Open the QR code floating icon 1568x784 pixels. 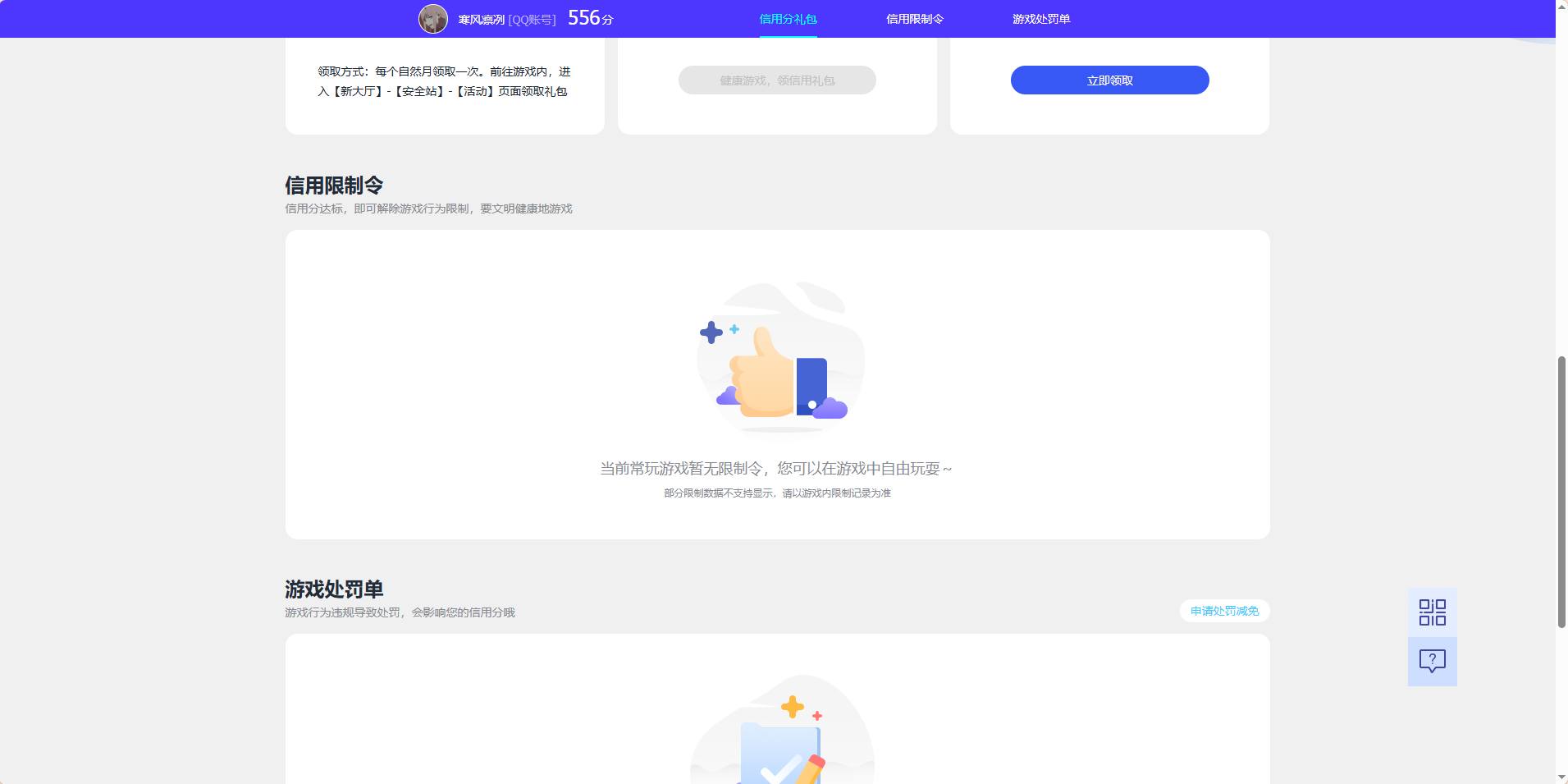click(1432, 612)
